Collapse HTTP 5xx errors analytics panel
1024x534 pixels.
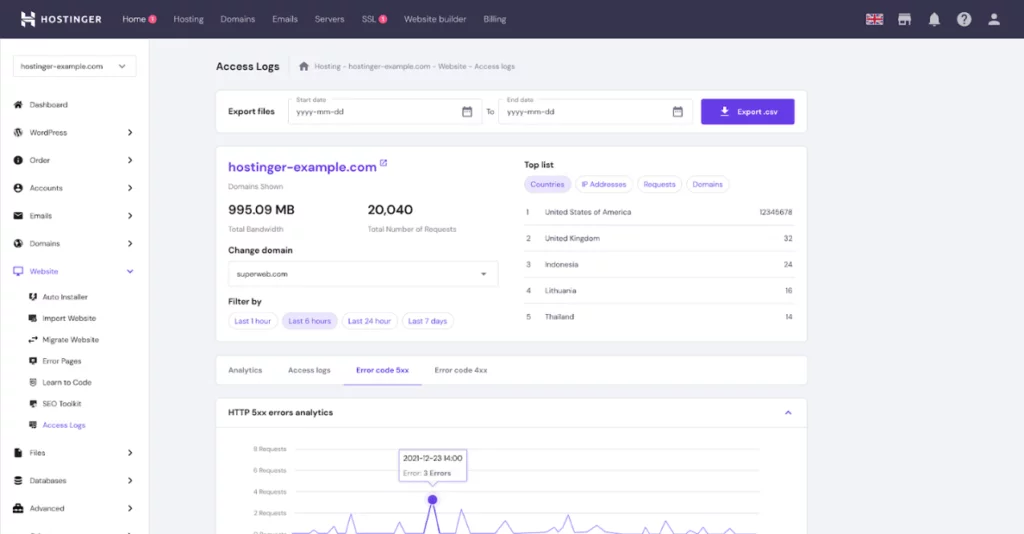(788, 413)
